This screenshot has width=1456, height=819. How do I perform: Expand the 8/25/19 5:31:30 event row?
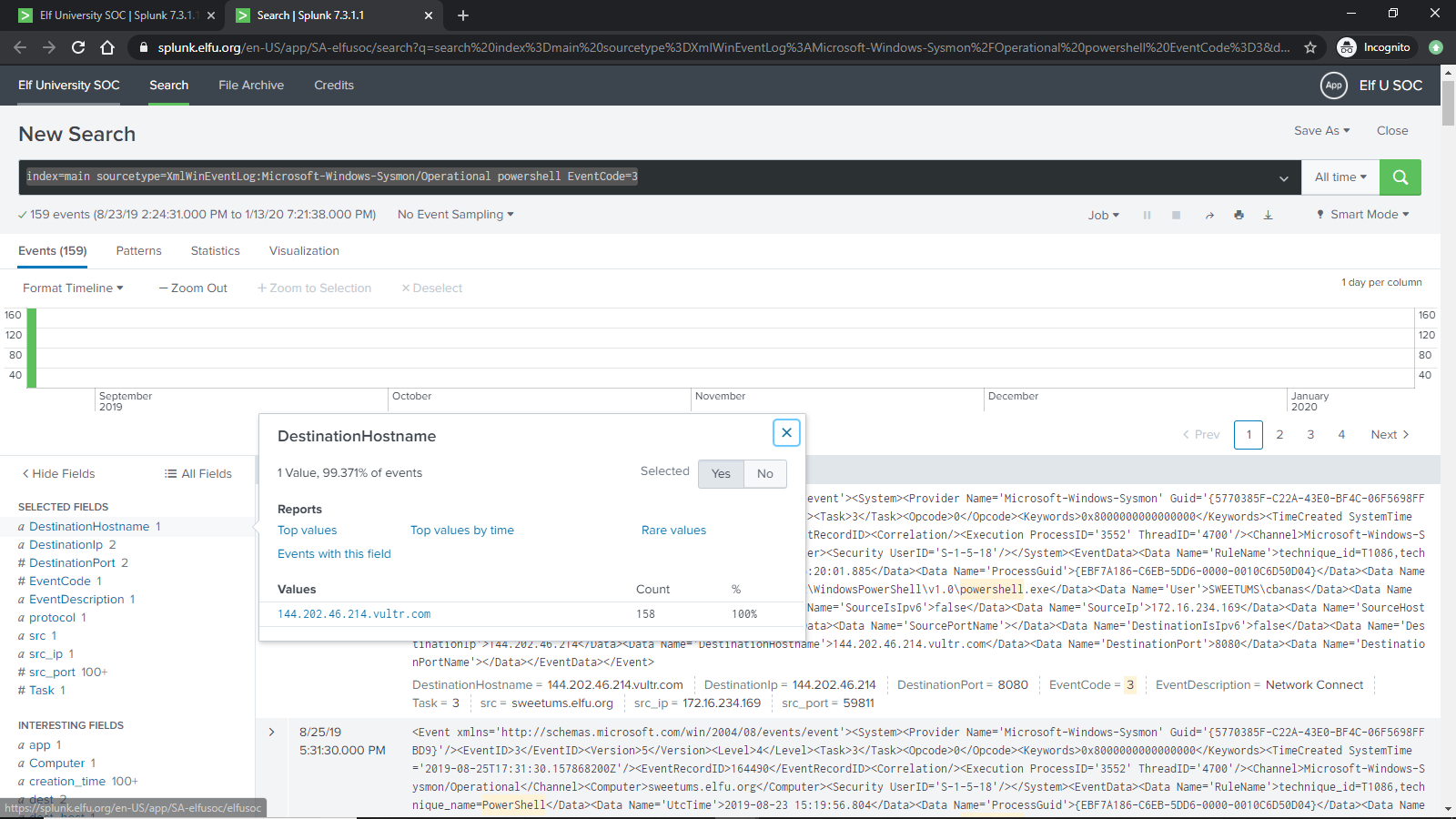point(271,733)
